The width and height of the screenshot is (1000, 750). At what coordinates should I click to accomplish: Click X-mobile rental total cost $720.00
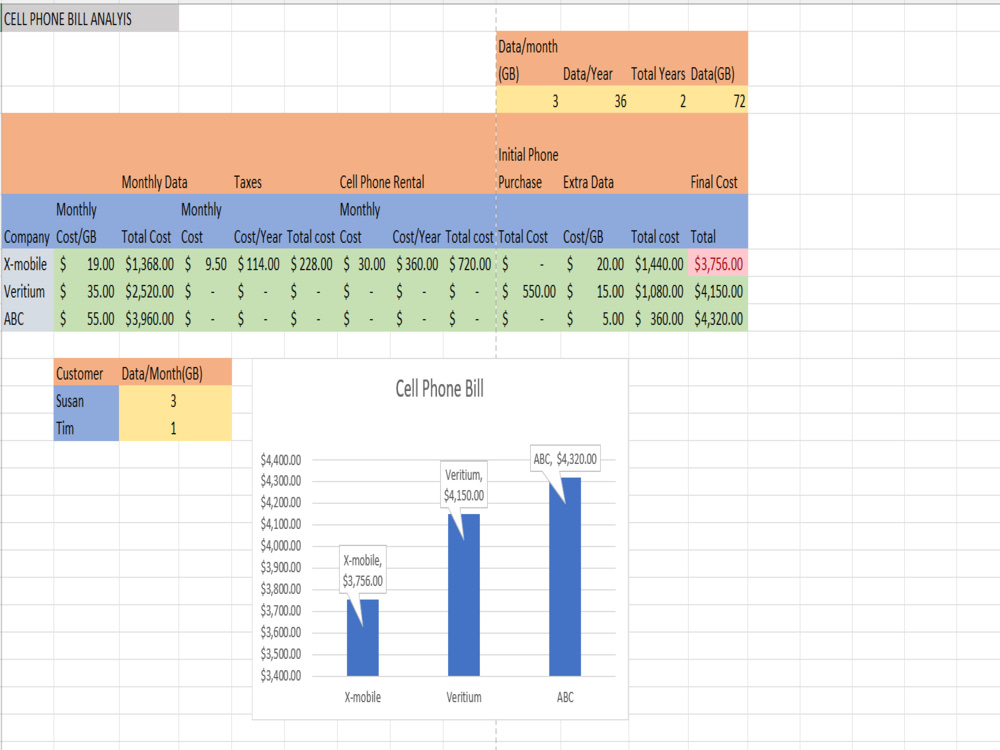[x=470, y=263]
